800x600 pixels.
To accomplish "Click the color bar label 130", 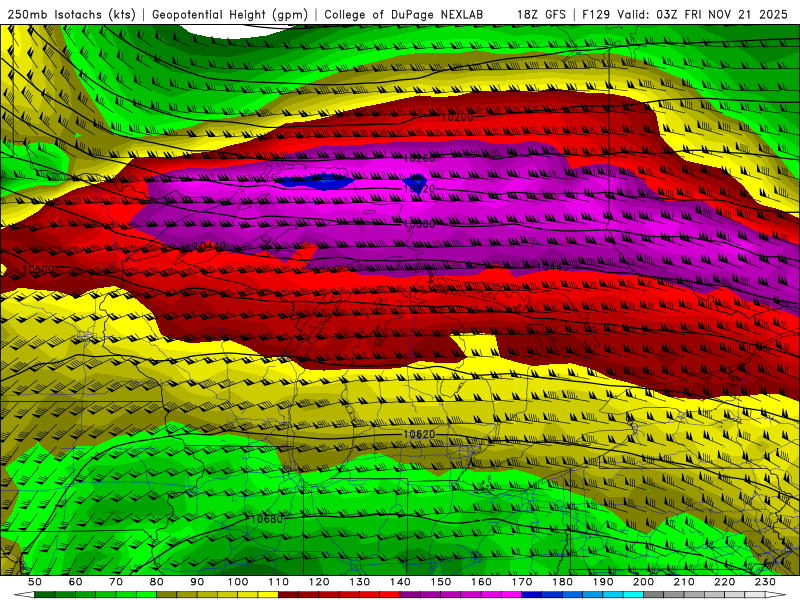I will tap(359, 582).
